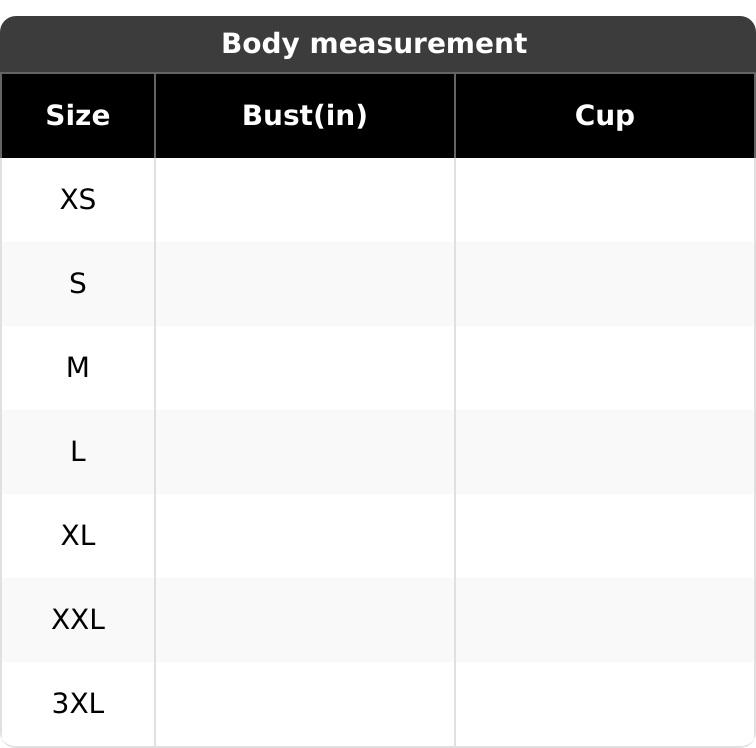Image resolution: width=756 pixels, height=748 pixels.
Task: Select the Cup column header
Action: point(605,116)
